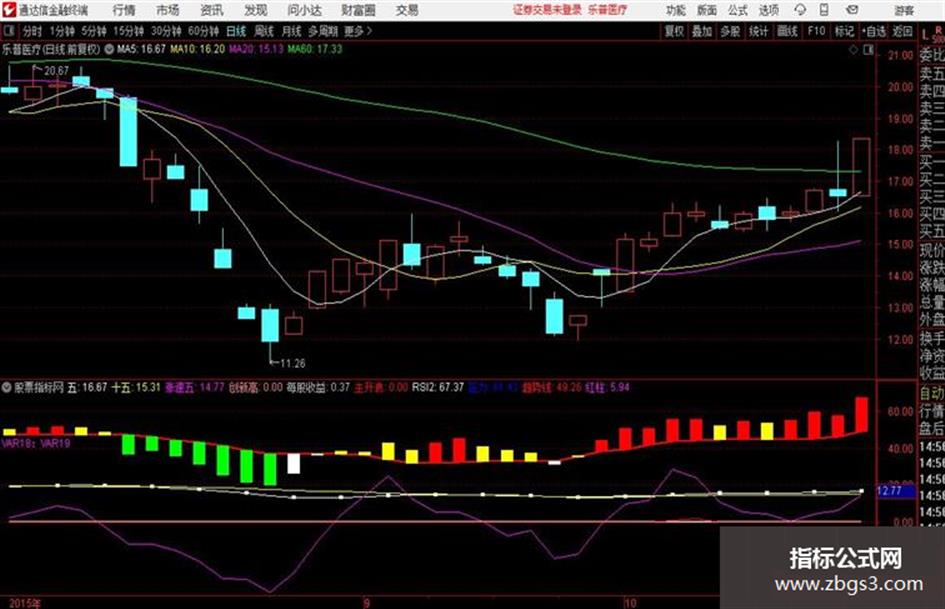Click the 统计 toolbar button
Screen dimensions: 945x609
[759, 31]
